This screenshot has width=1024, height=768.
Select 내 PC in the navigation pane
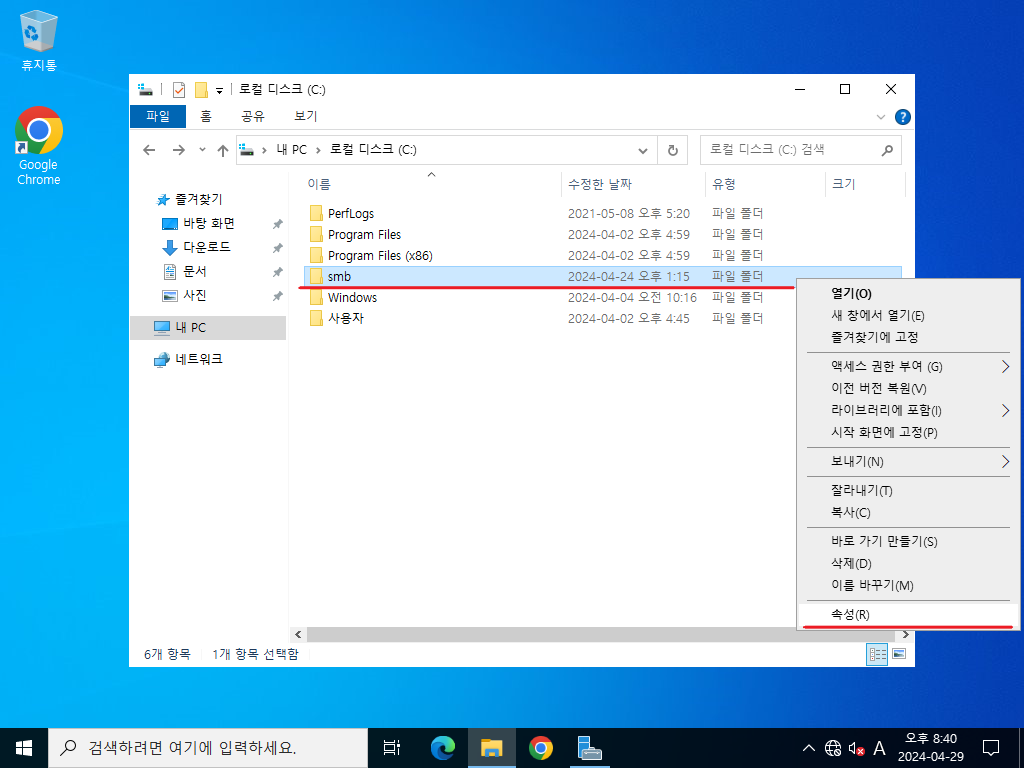click(x=208, y=328)
